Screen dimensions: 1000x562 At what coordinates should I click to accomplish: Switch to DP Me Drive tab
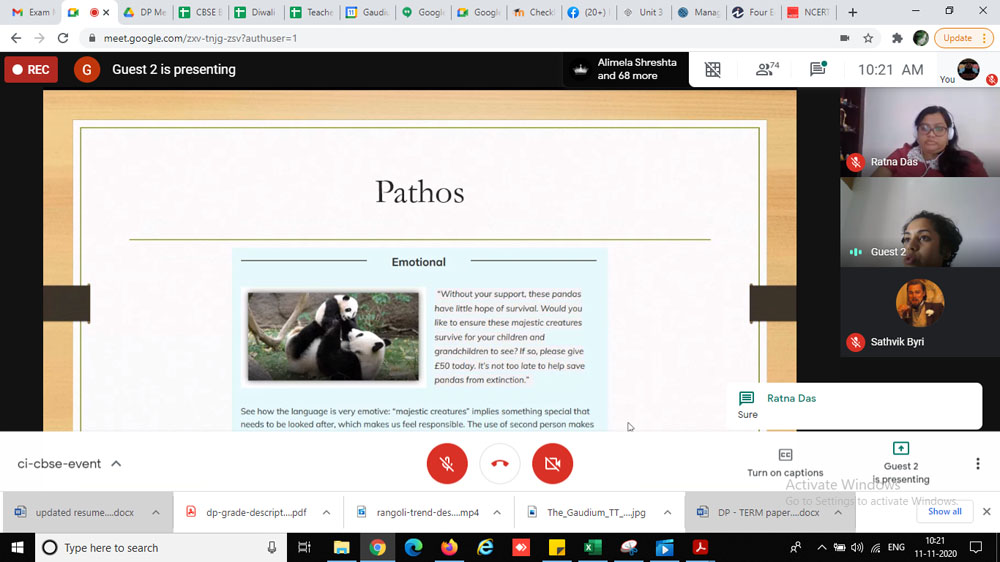(145, 12)
